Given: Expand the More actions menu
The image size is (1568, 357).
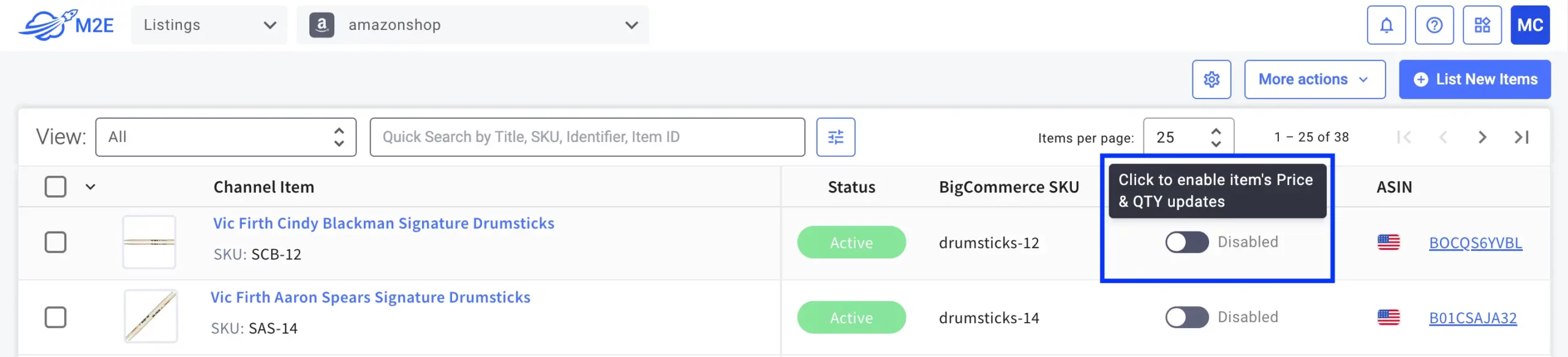Looking at the screenshot, I should pos(1314,80).
